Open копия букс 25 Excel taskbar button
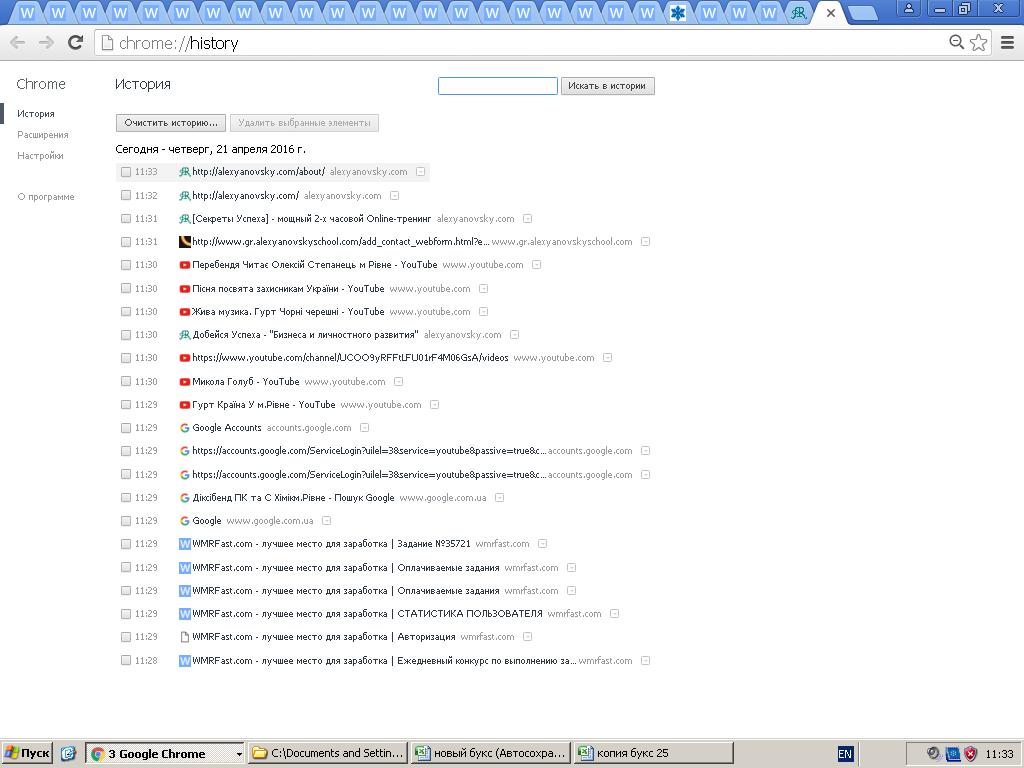The height and width of the screenshot is (768, 1024). [654, 753]
